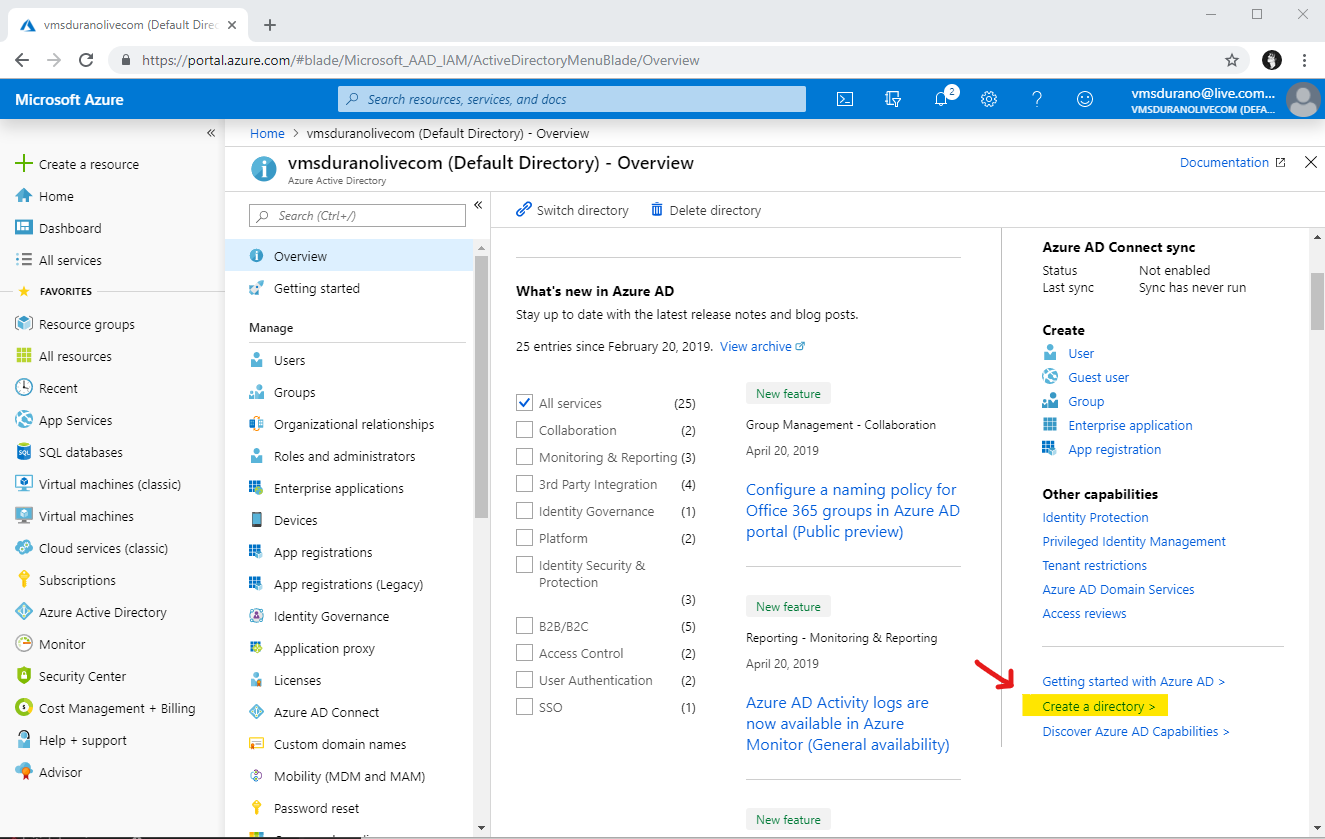Open Cloud Shell from the top bar

(x=845, y=99)
